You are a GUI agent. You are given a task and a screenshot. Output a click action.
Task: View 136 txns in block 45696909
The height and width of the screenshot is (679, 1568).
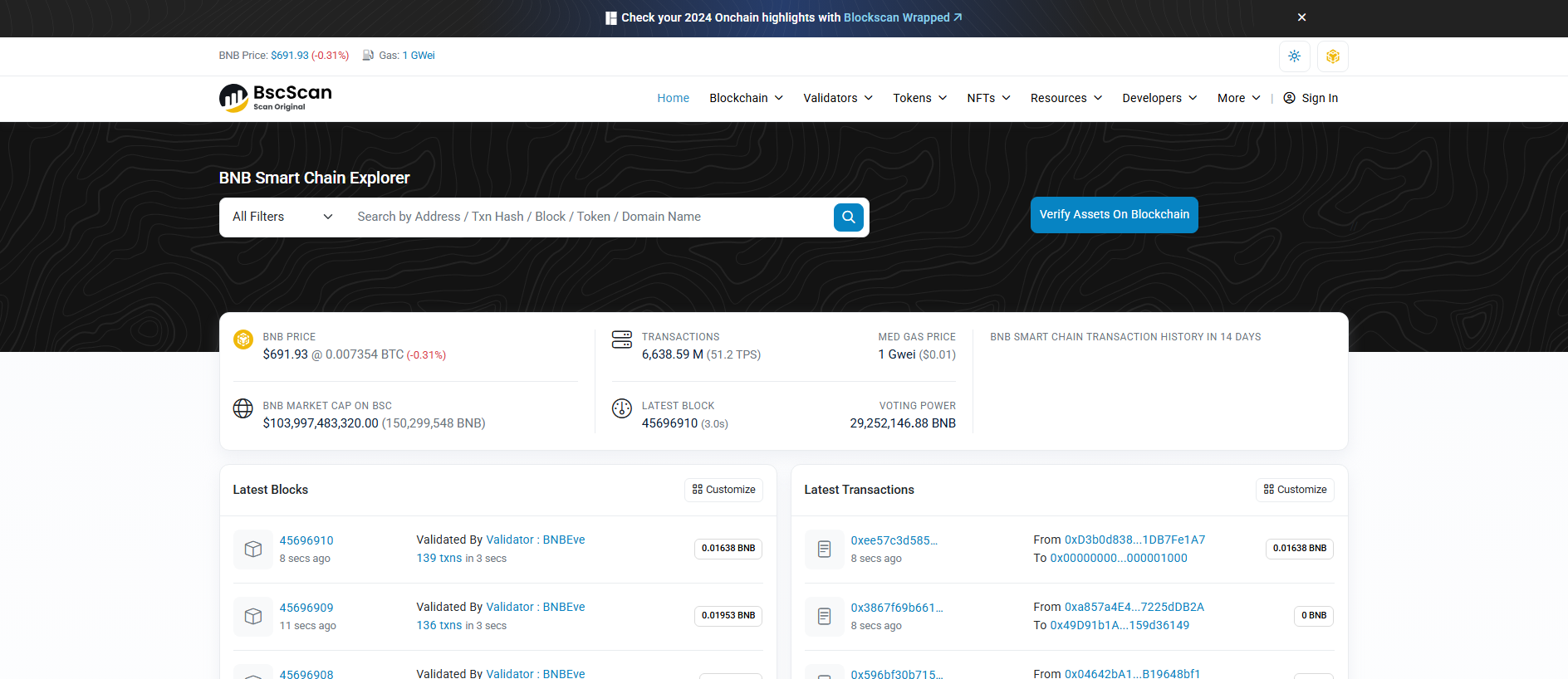[439, 625]
